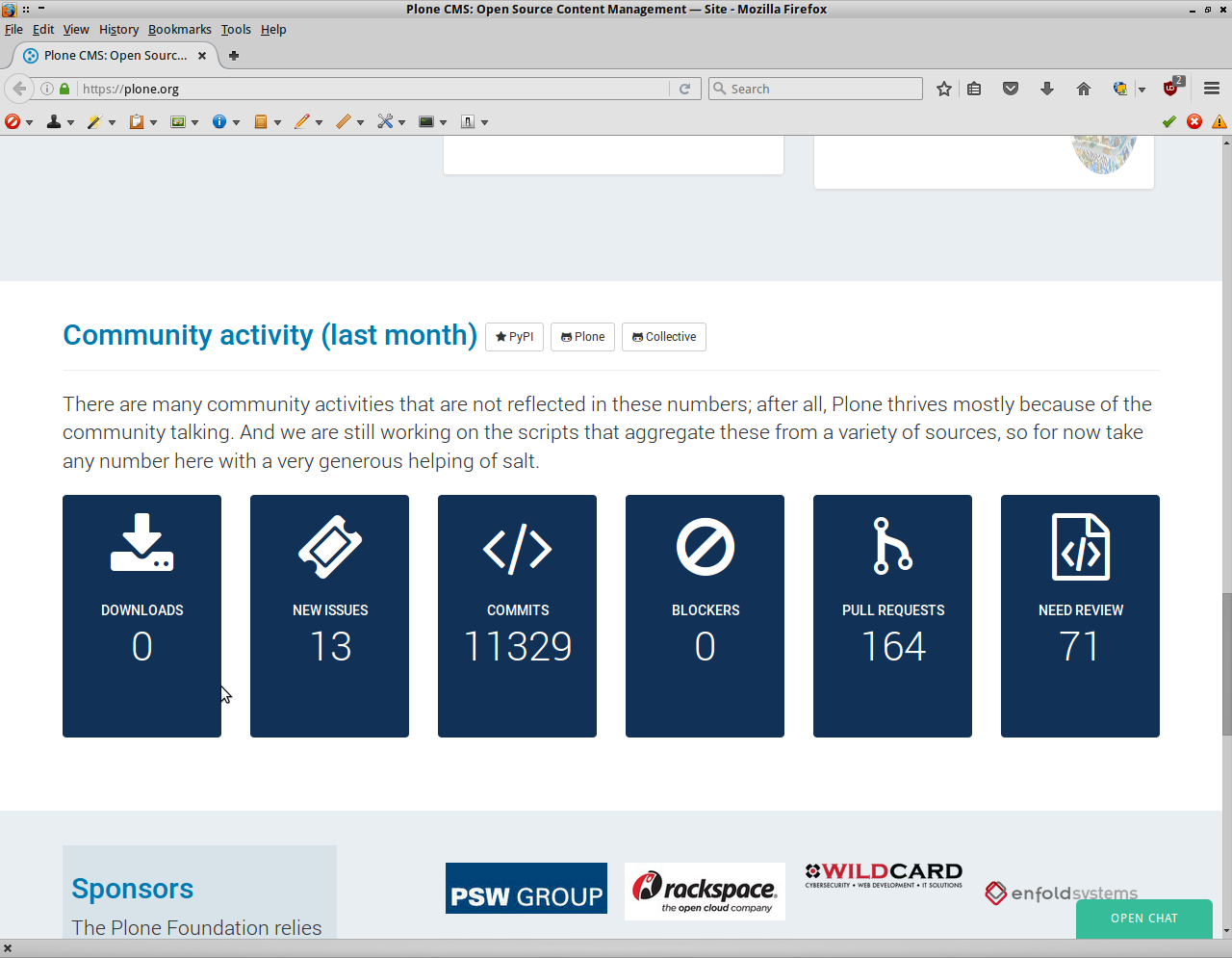1232x958 pixels.
Task: Click the Sponsors heading
Action: pyautogui.click(x=133, y=889)
